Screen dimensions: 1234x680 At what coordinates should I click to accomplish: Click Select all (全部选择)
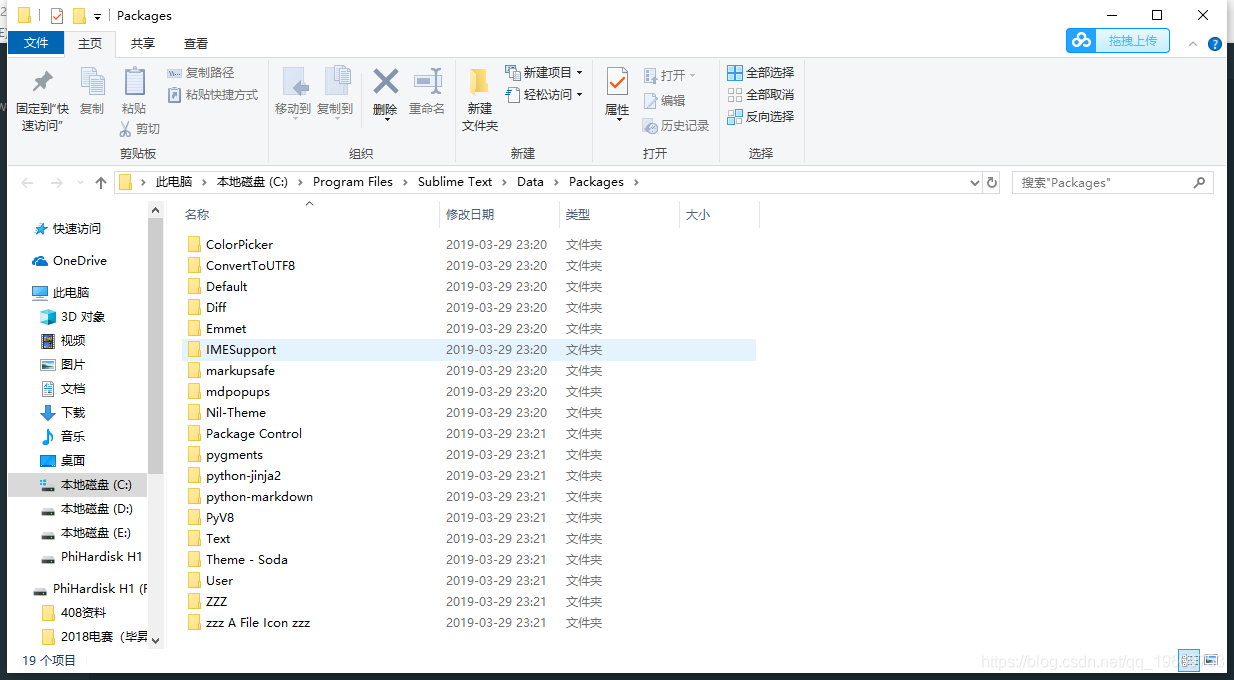tap(761, 73)
